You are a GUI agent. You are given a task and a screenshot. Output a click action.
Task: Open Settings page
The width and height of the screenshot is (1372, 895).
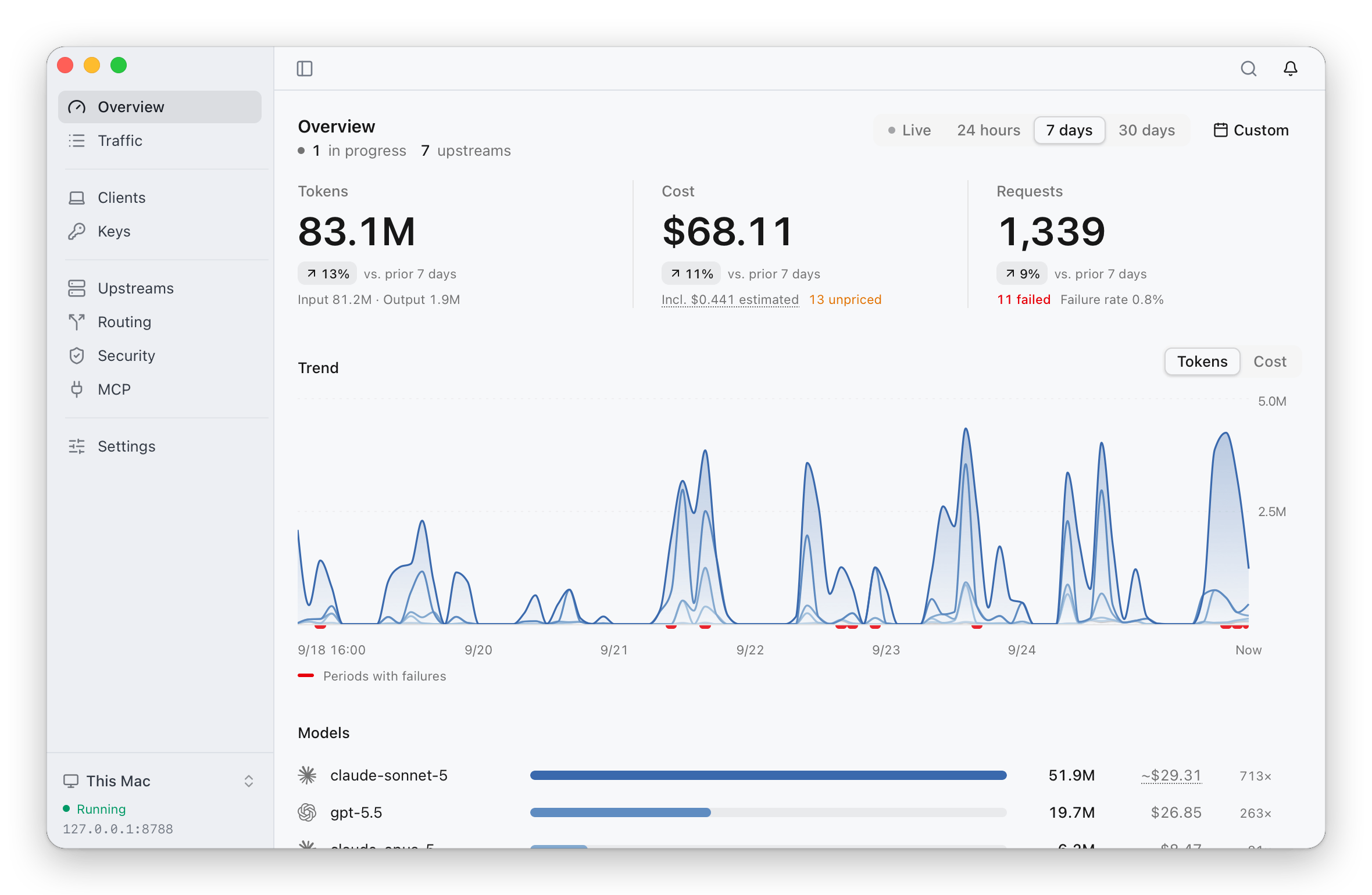pyautogui.click(x=160, y=446)
